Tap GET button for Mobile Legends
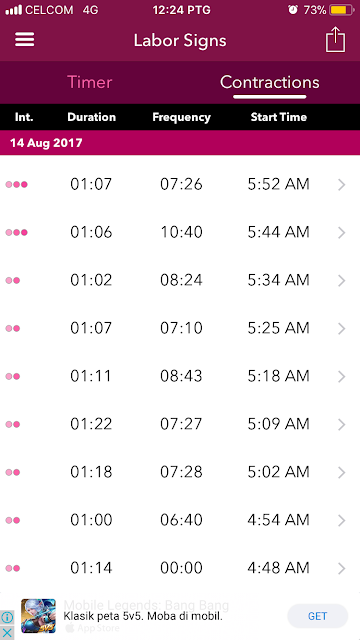This screenshot has width=360, height=640. click(318, 616)
